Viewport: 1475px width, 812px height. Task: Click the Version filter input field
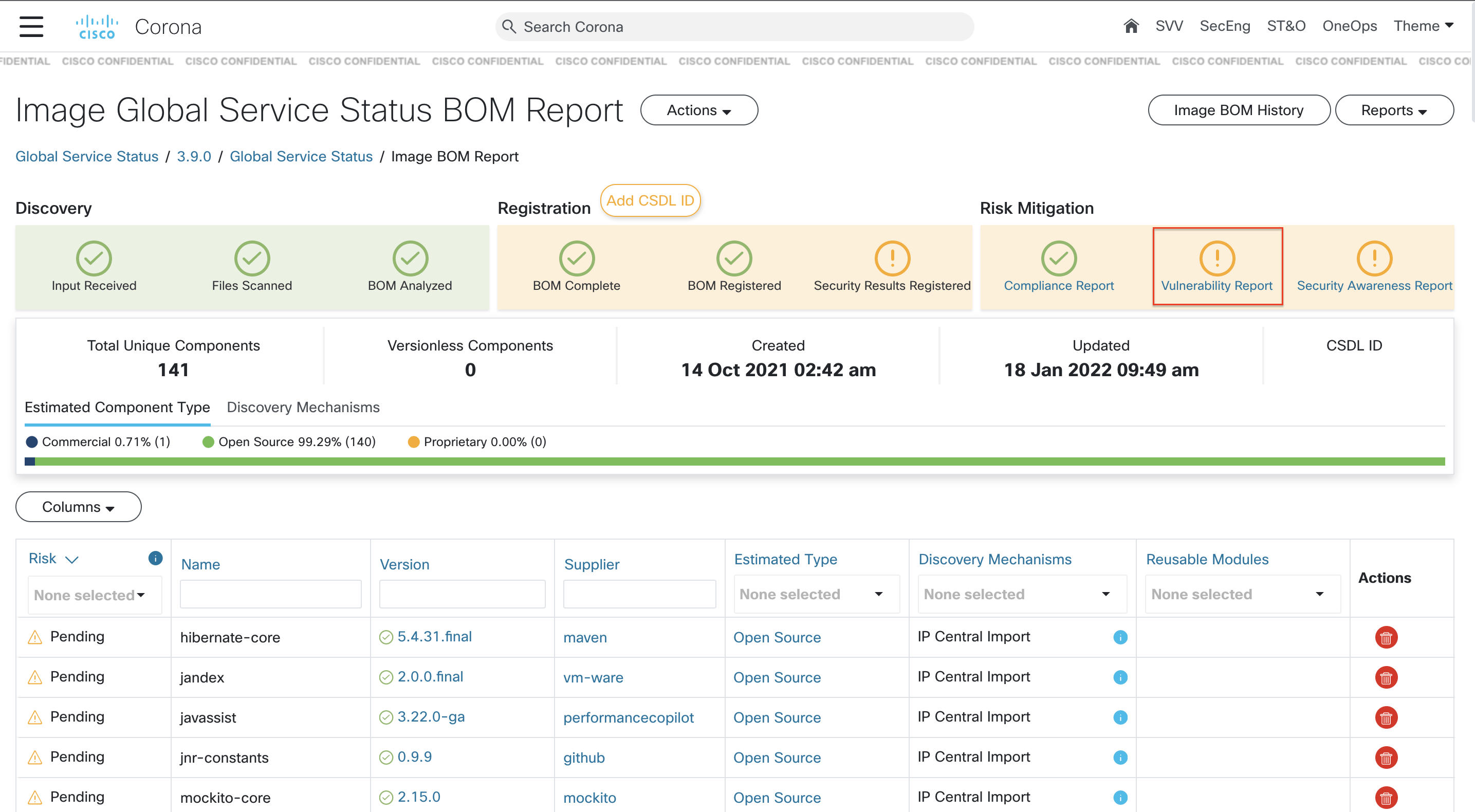point(462,594)
